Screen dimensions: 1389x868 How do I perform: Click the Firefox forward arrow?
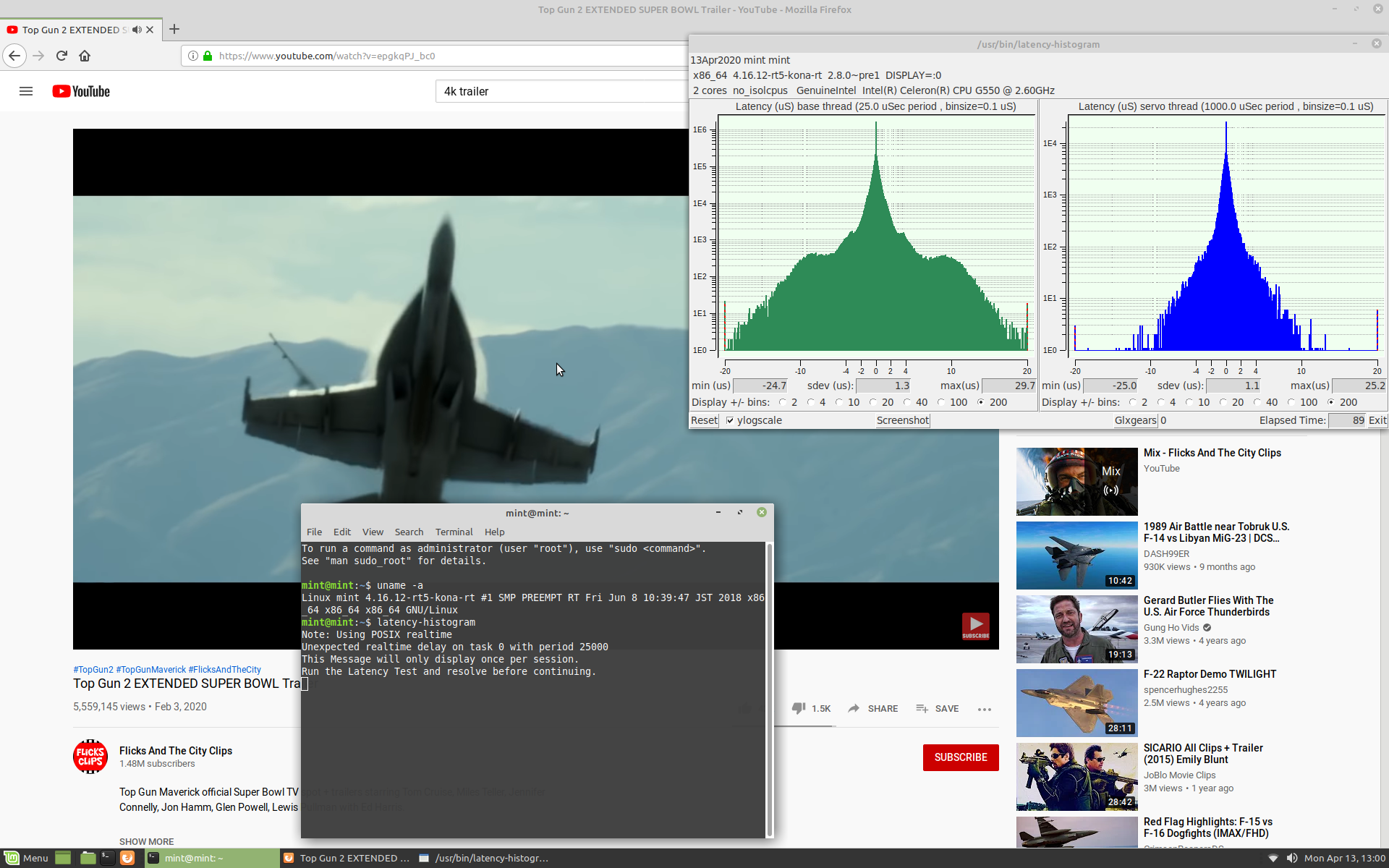point(38,56)
